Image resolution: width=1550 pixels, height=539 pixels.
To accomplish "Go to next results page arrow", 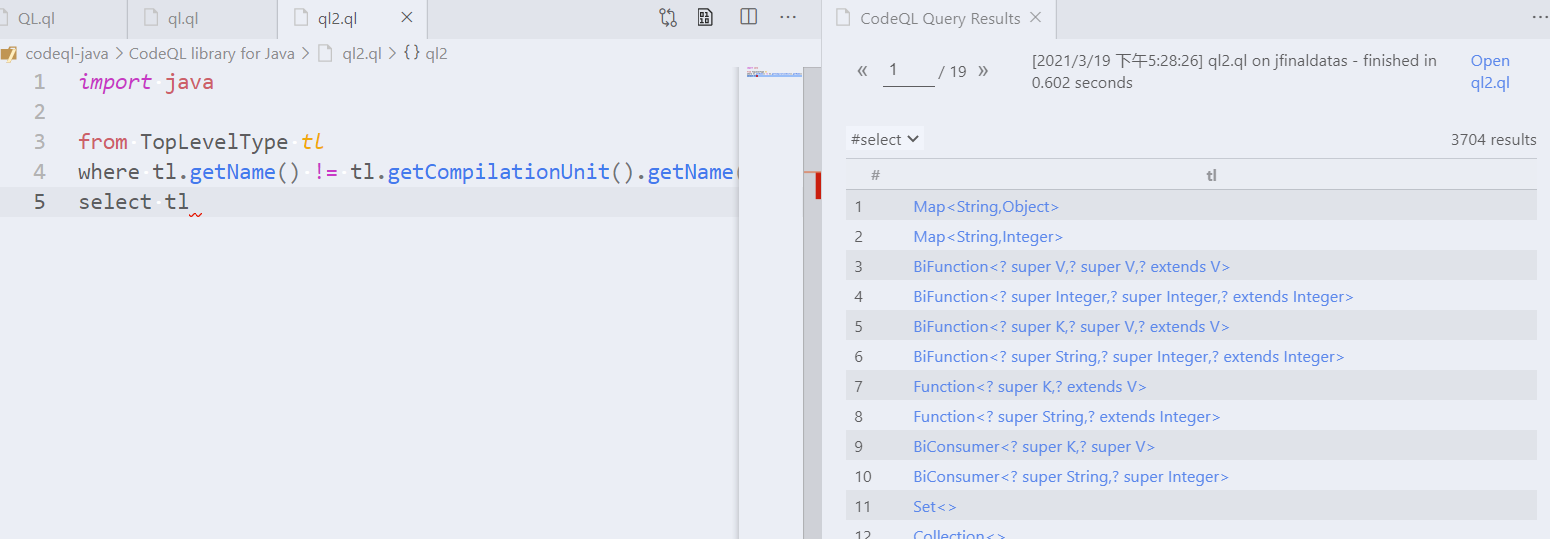I will pos(983,71).
